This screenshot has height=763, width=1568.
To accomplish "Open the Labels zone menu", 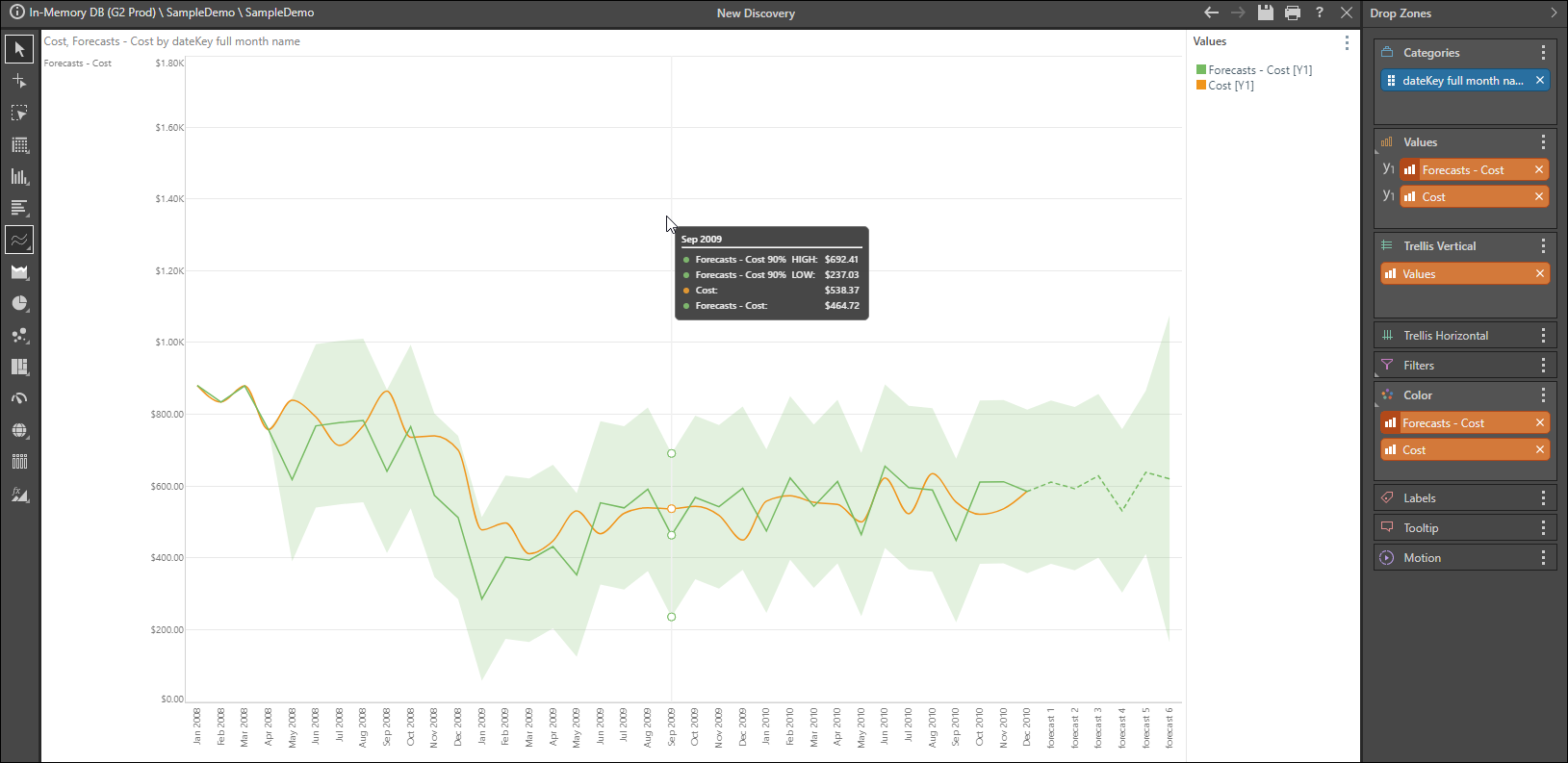I will [x=1543, y=498].
